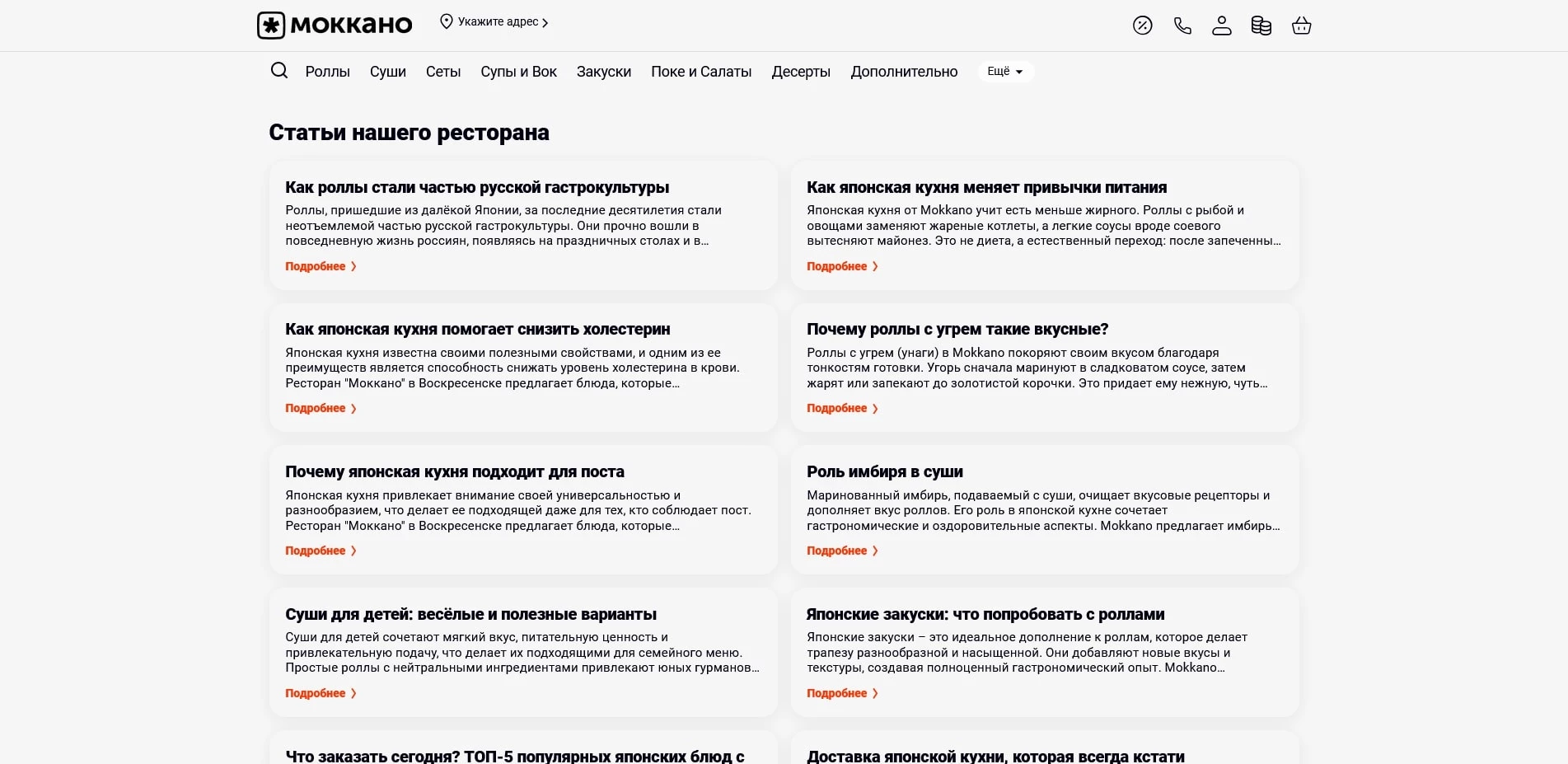Select the Роллы menu category

[327, 72]
